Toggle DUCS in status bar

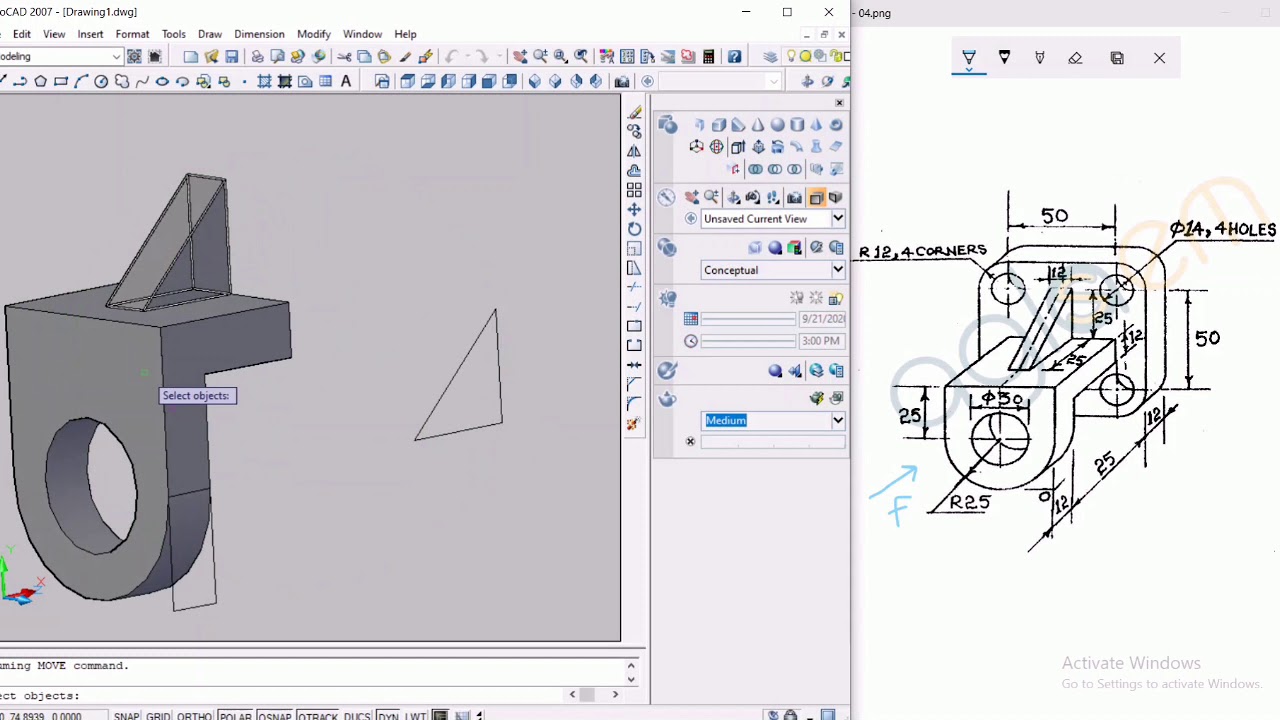tap(357, 716)
